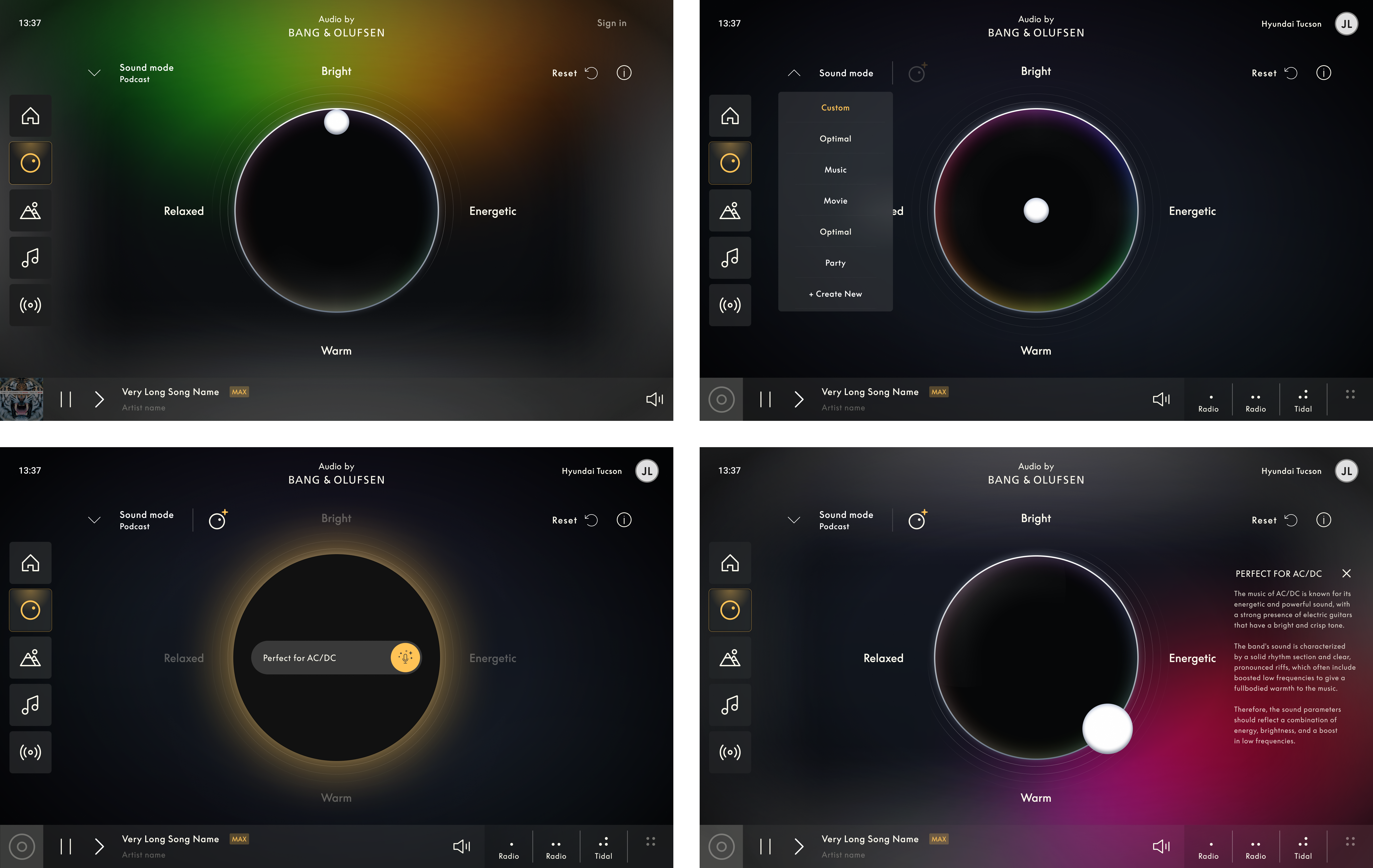Screen dimensions: 1373x868
Task: Click the tiger album art thumbnail
Action: pyautogui.click(x=22, y=399)
